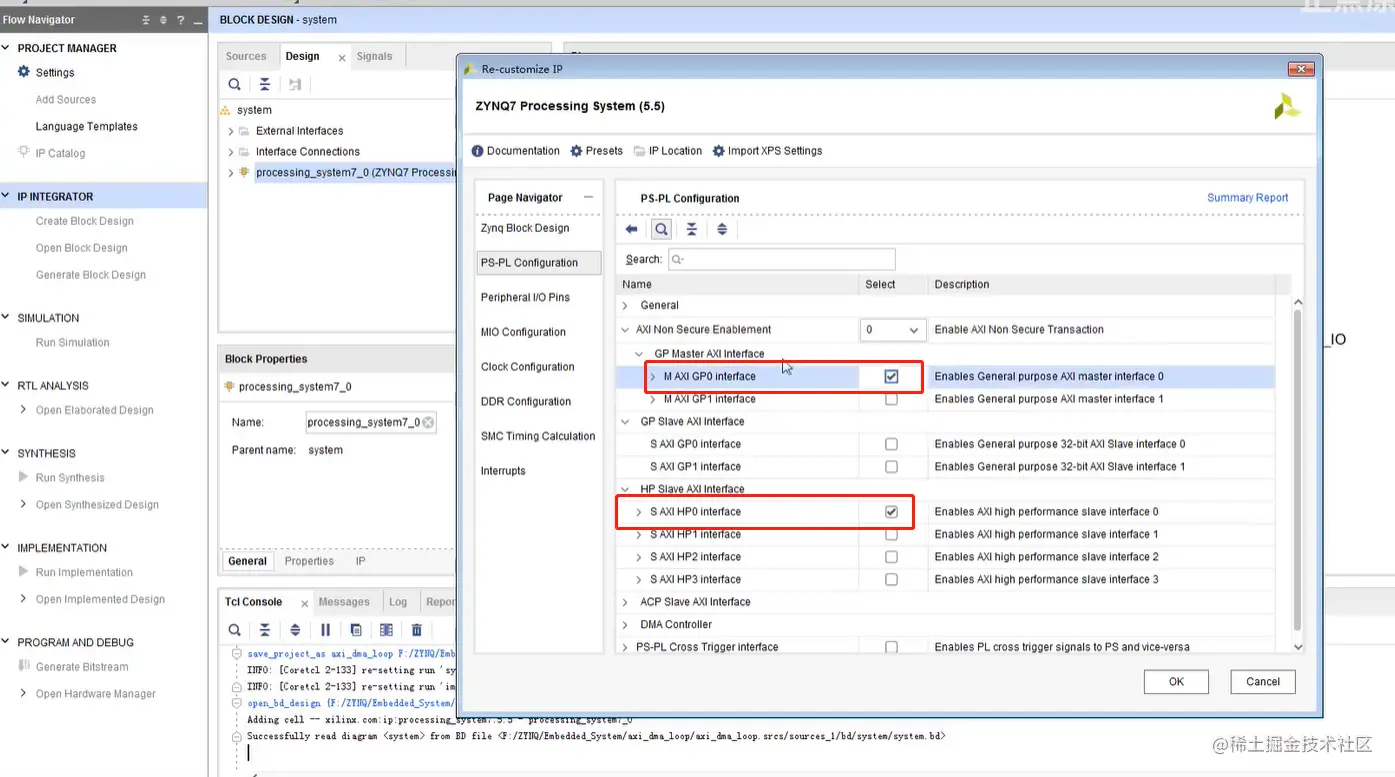Image resolution: width=1395 pixels, height=777 pixels.
Task: Switch to the Signals tab
Action: (374, 57)
